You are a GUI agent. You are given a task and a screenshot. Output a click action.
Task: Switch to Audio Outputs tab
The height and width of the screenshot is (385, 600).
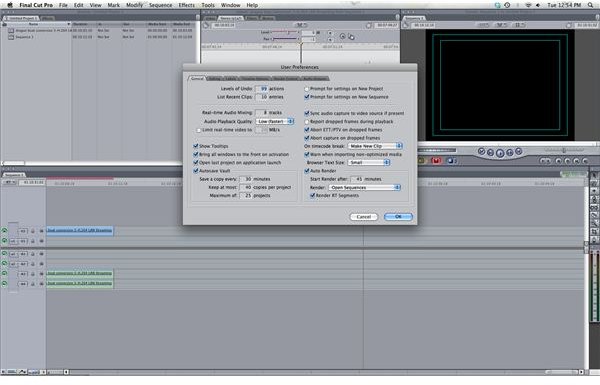pyautogui.click(x=315, y=78)
